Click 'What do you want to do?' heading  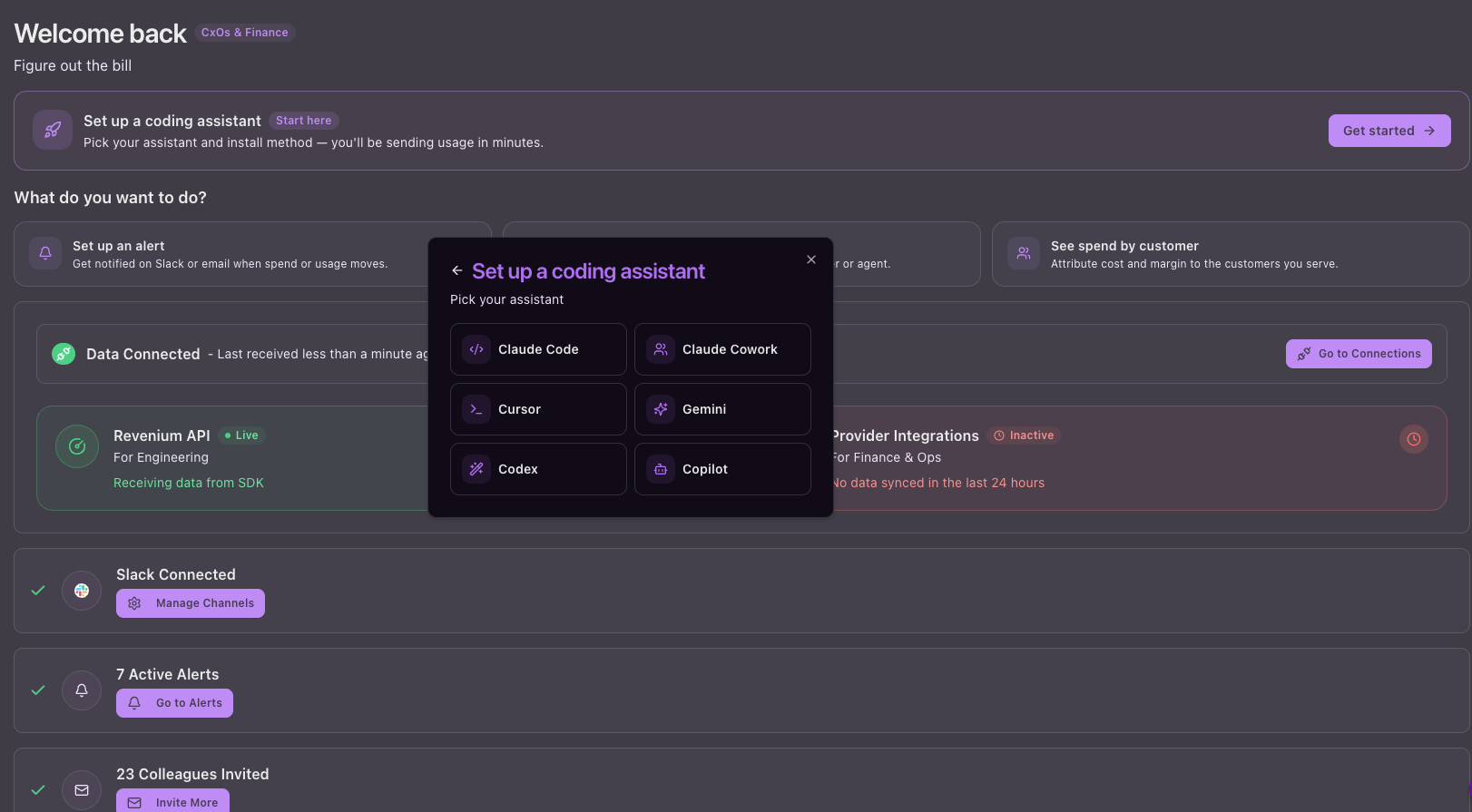coord(111,198)
